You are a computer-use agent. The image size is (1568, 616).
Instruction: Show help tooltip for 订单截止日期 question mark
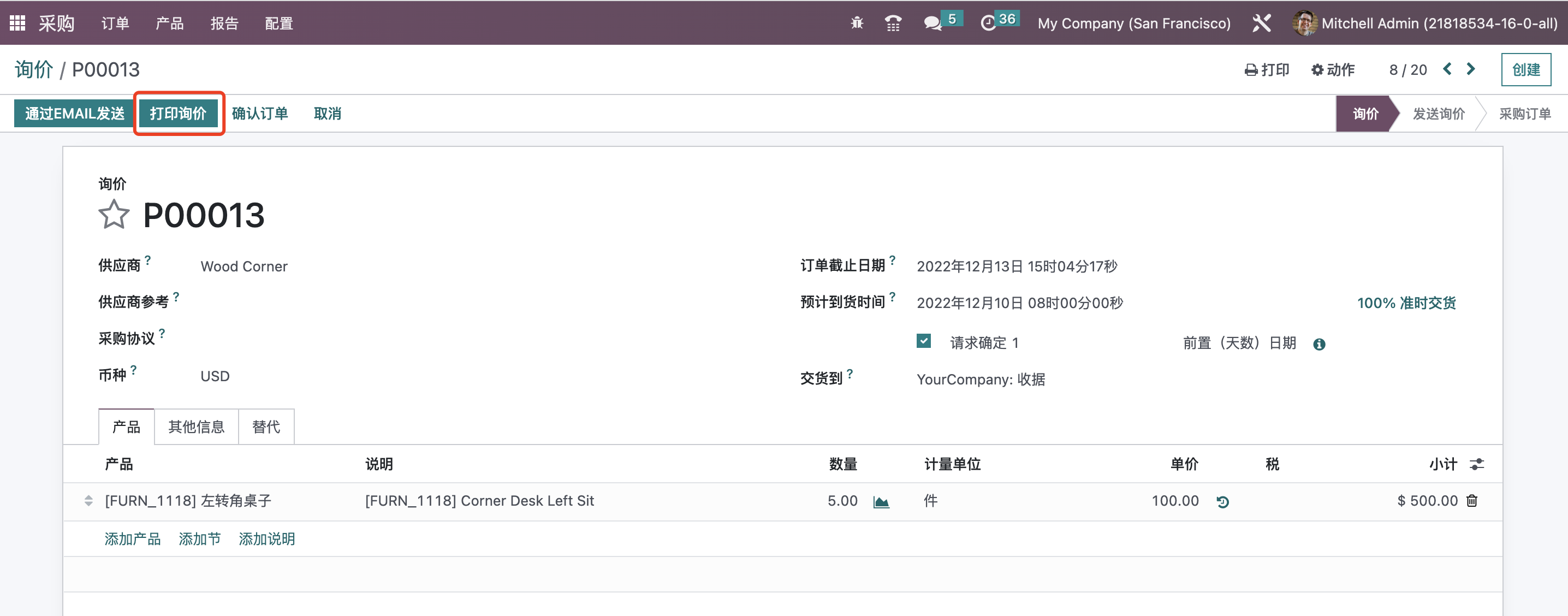pyautogui.click(x=892, y=259)
